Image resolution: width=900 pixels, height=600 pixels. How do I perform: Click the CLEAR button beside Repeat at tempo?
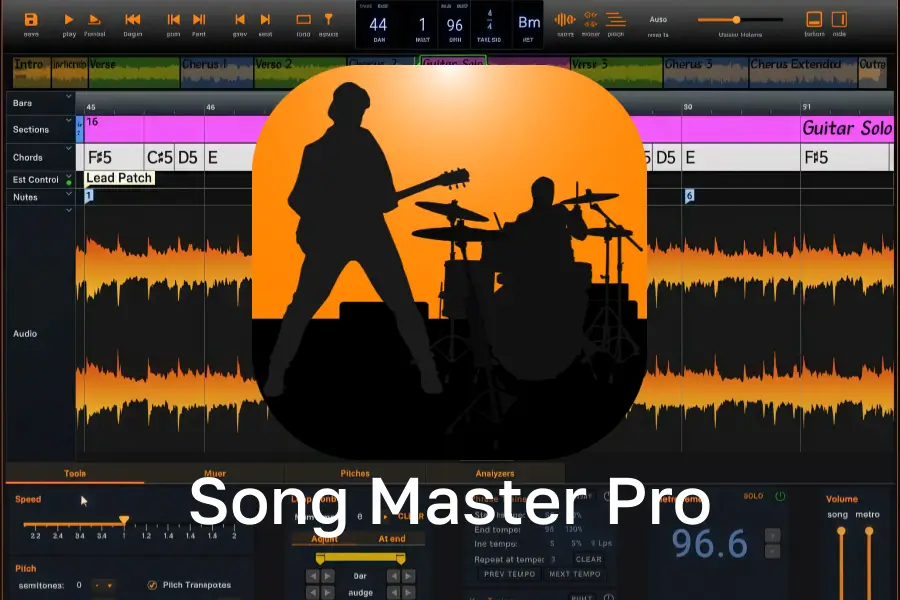(x=588, y=559)
